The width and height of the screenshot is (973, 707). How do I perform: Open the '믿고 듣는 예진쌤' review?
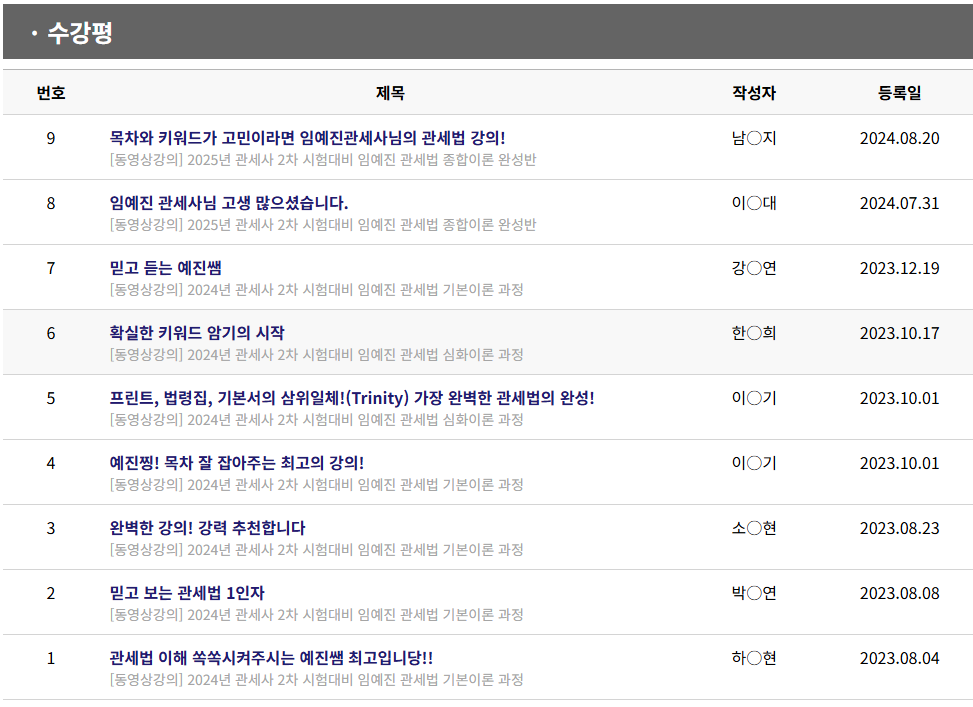coord(165,268)
